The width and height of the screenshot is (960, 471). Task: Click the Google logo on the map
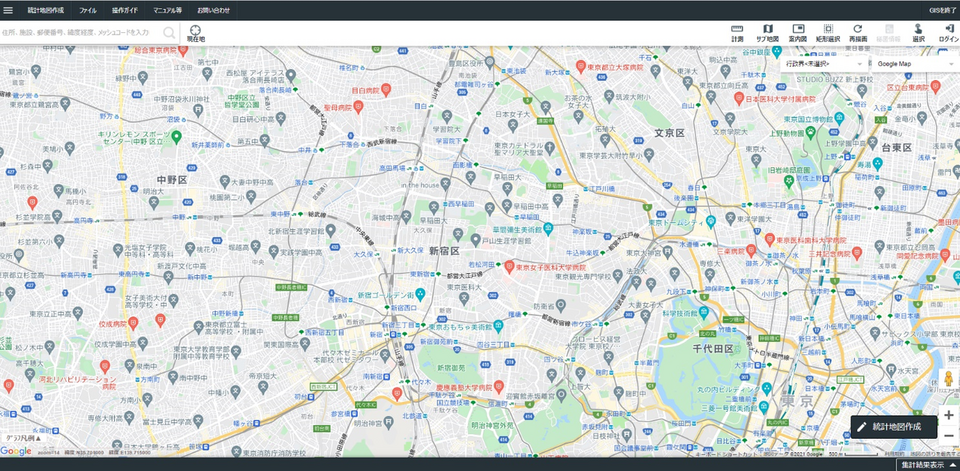pos(17,451)
